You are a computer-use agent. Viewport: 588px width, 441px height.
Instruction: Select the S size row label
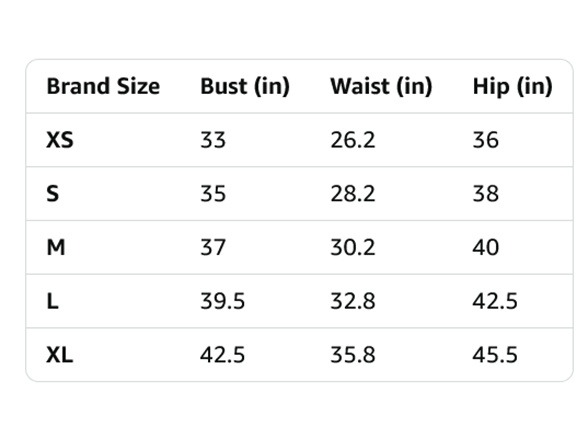pos(52,194)
